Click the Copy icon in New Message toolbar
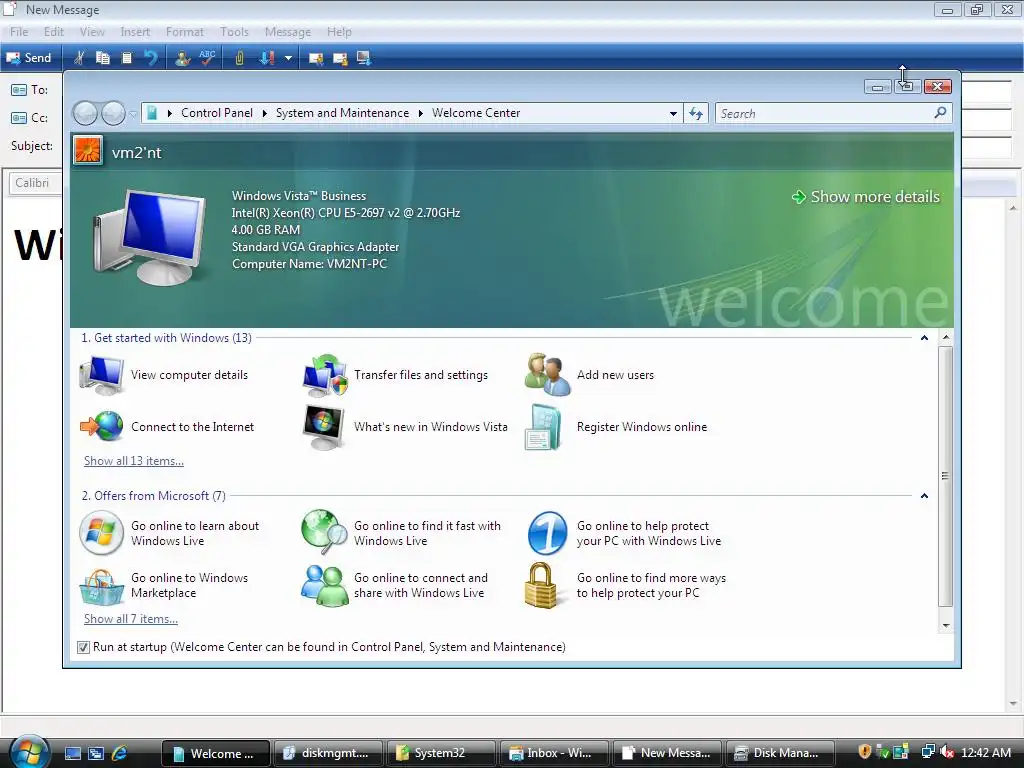Viewport: 1024px width, 768px height. tap(103, 58)
